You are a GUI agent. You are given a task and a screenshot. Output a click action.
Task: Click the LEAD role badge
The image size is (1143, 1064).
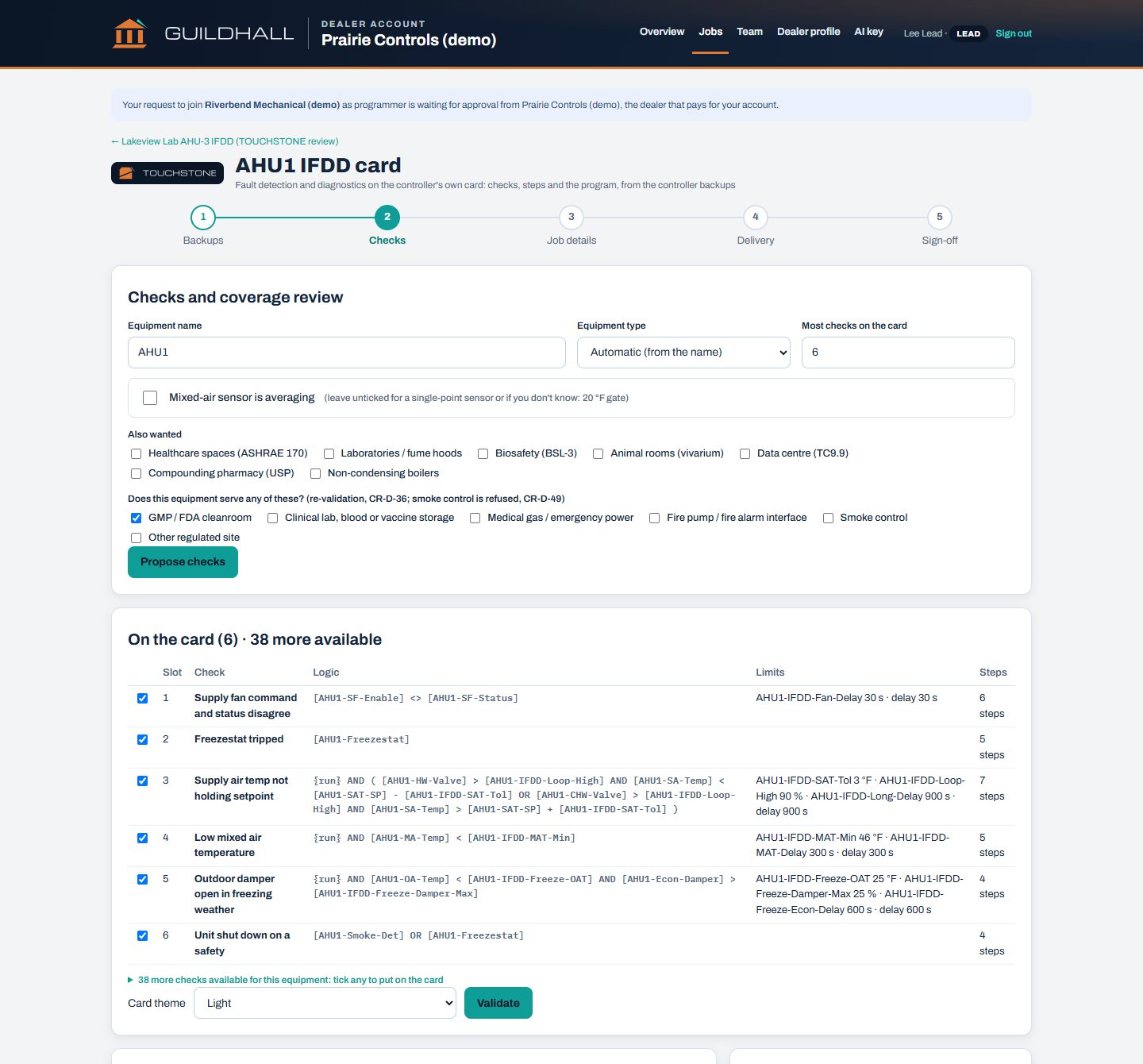pyautogui.click(x=968, y=33)
